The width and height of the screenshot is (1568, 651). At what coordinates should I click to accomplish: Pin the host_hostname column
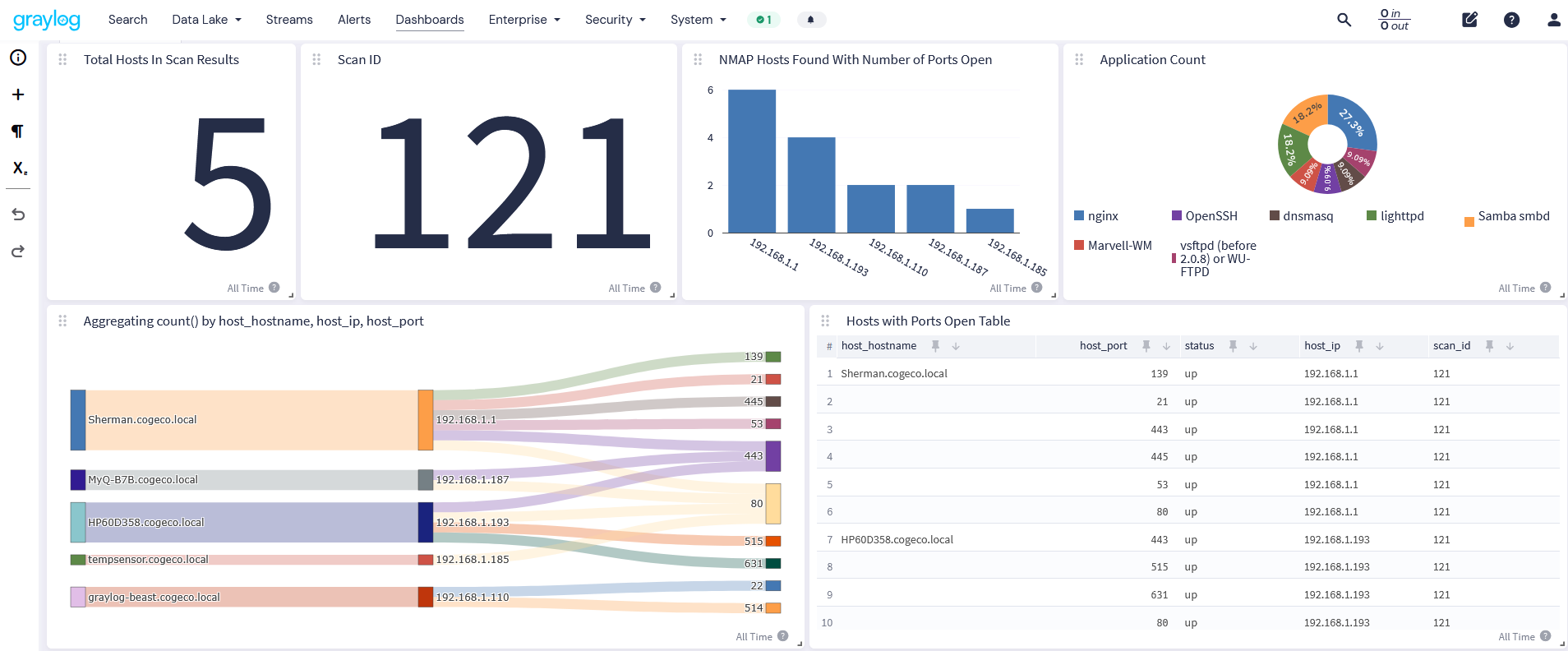tap(935, 346)
